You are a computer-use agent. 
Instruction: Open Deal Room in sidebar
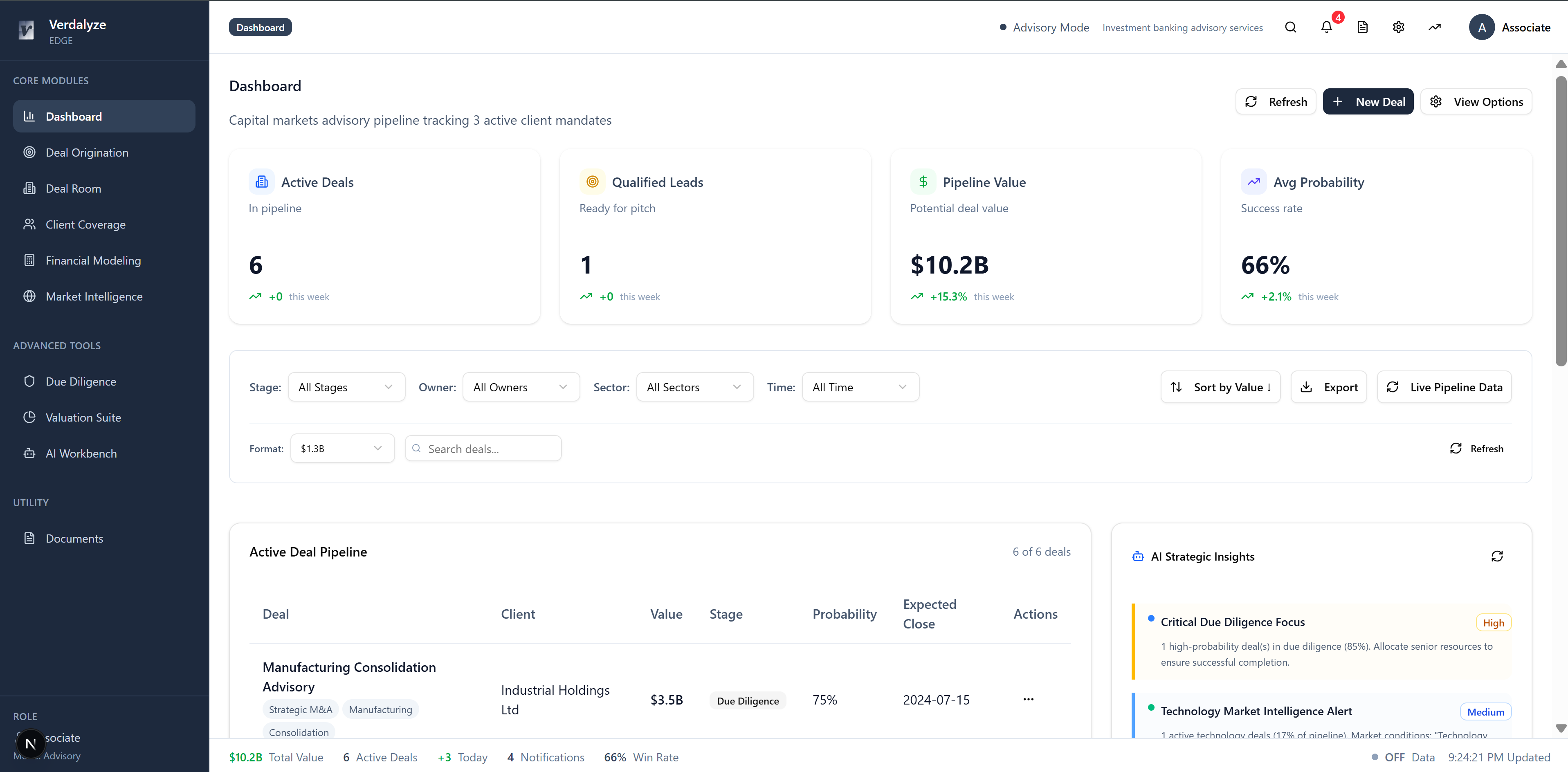73,189
